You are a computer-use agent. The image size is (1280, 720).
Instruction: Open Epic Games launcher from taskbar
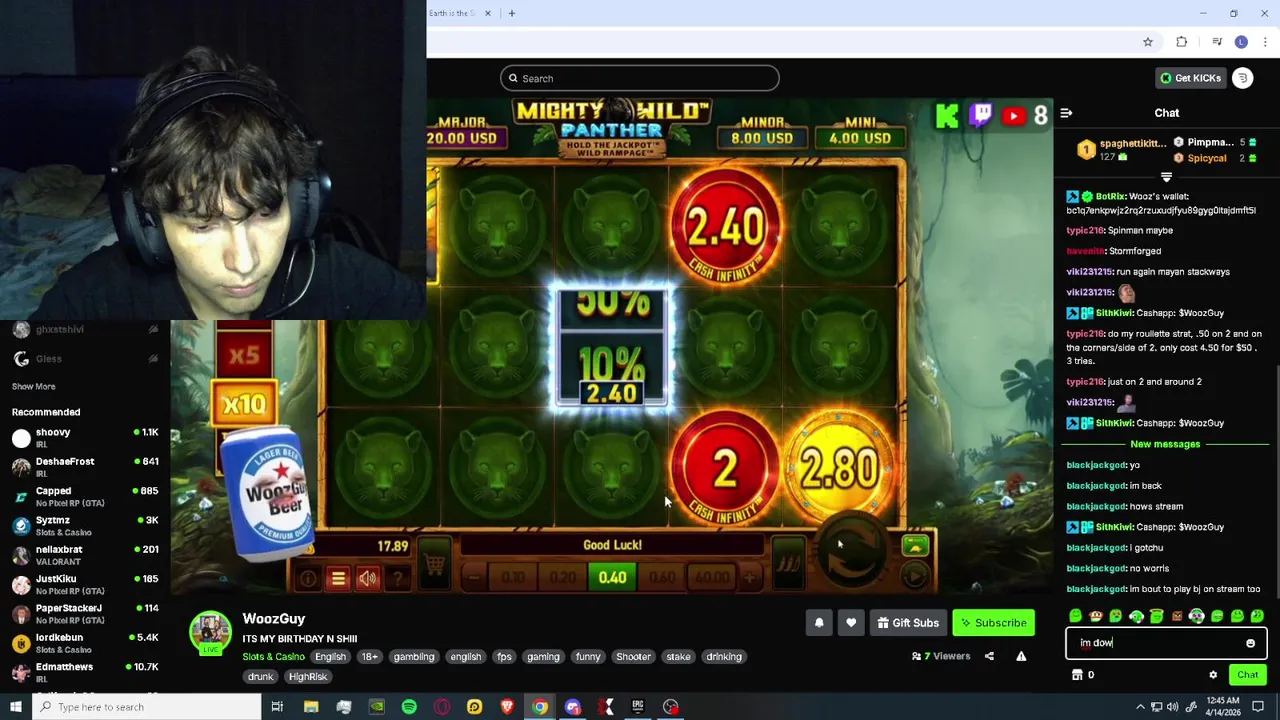click(x=638, y=707)
